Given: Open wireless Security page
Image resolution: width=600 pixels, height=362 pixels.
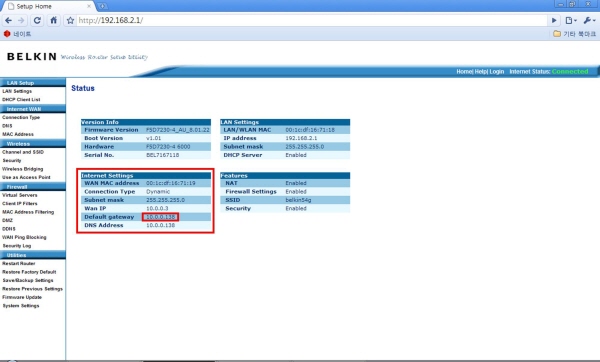Looking at the screenshot, I should (12, 160).
